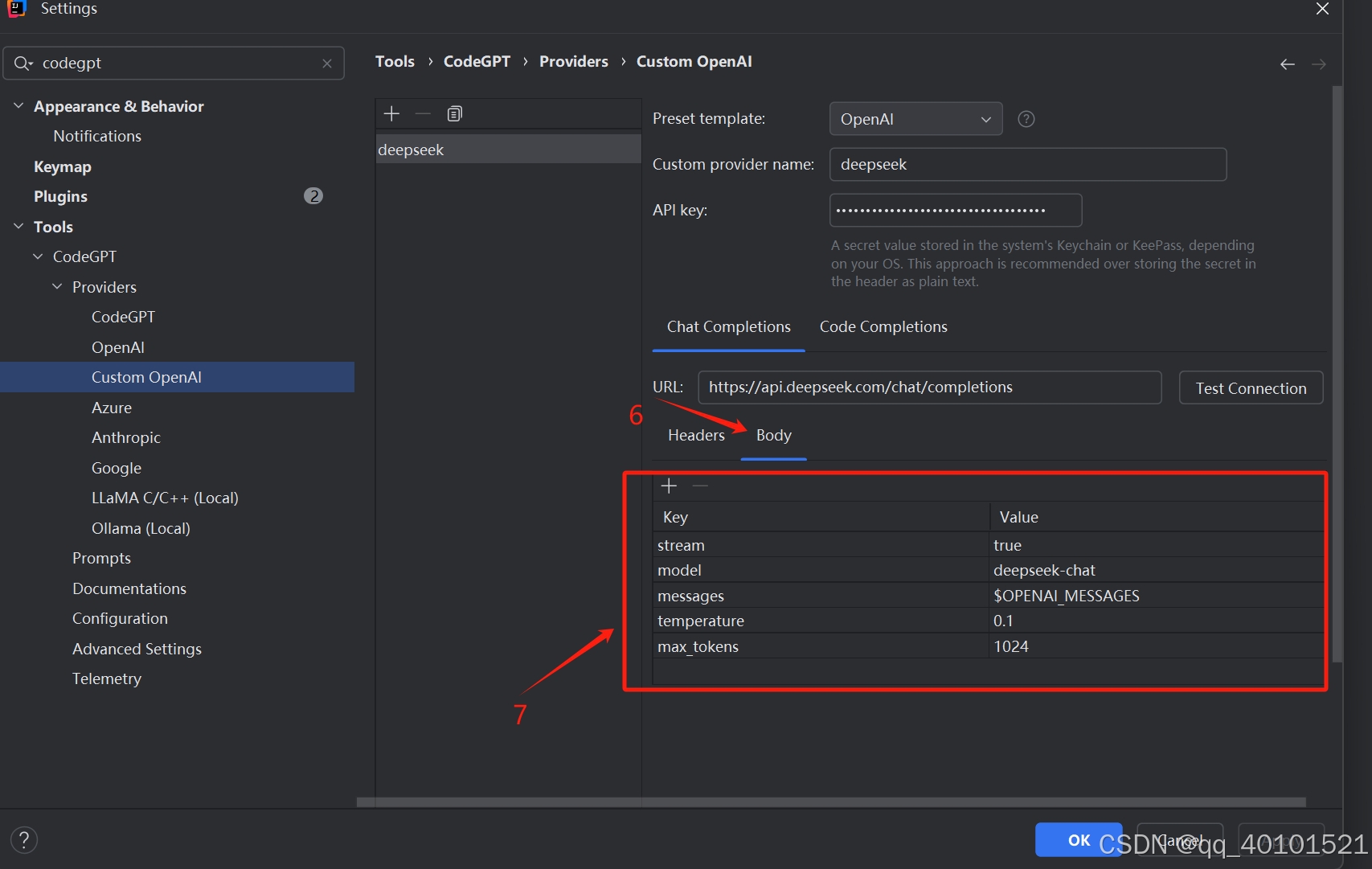Open the Prompts settings page

[x=101, y=559]
